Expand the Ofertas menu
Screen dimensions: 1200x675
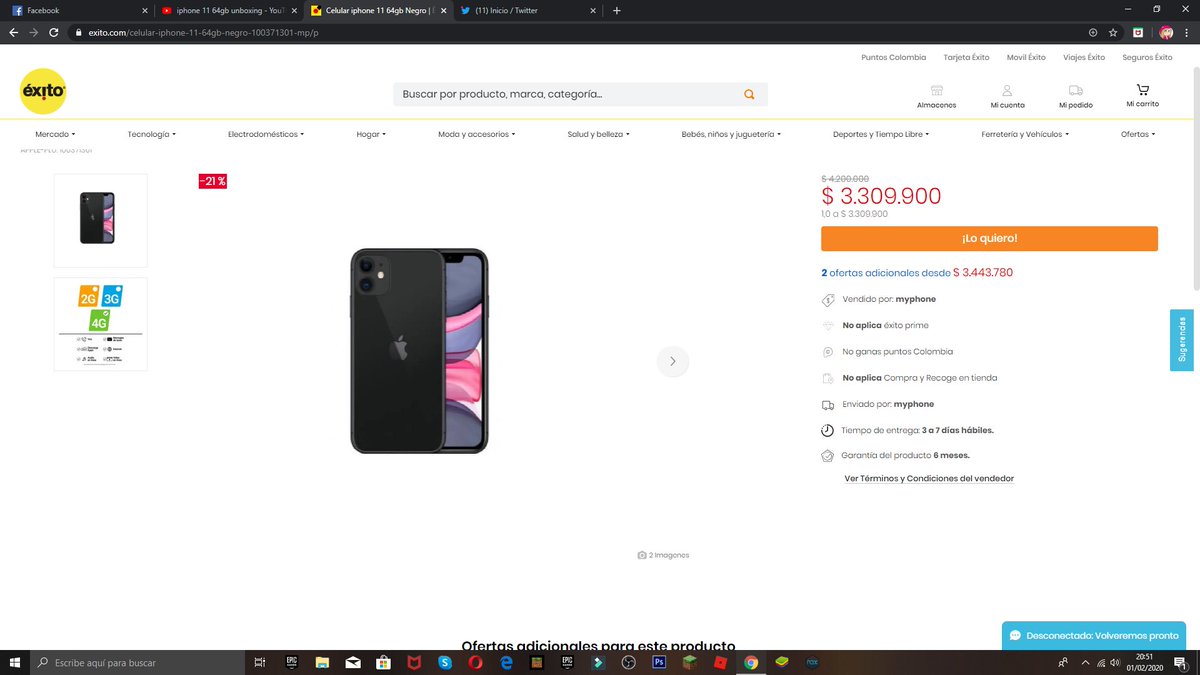pos(1138,134)
